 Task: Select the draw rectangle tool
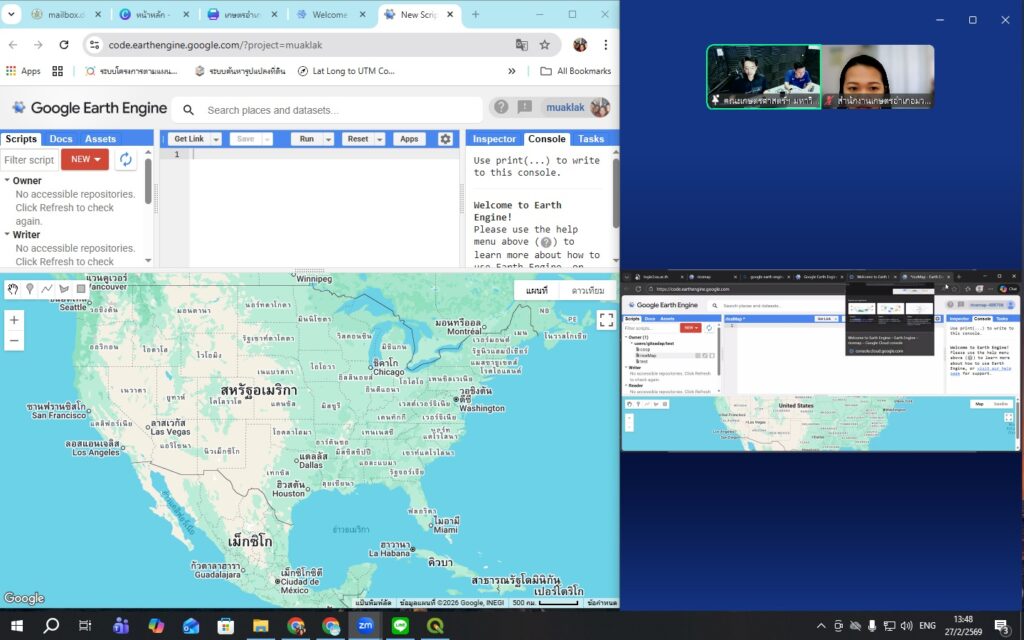(81, 289)
